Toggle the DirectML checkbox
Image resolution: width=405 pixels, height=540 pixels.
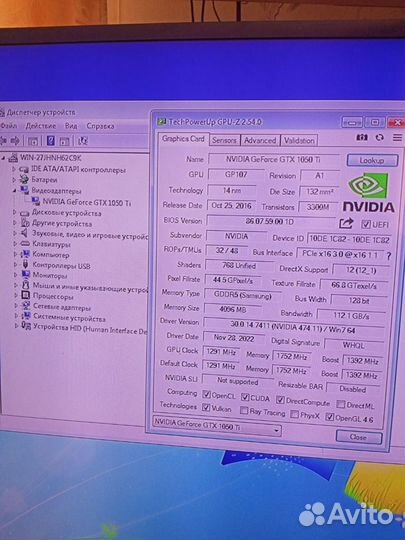coord(341,404)
